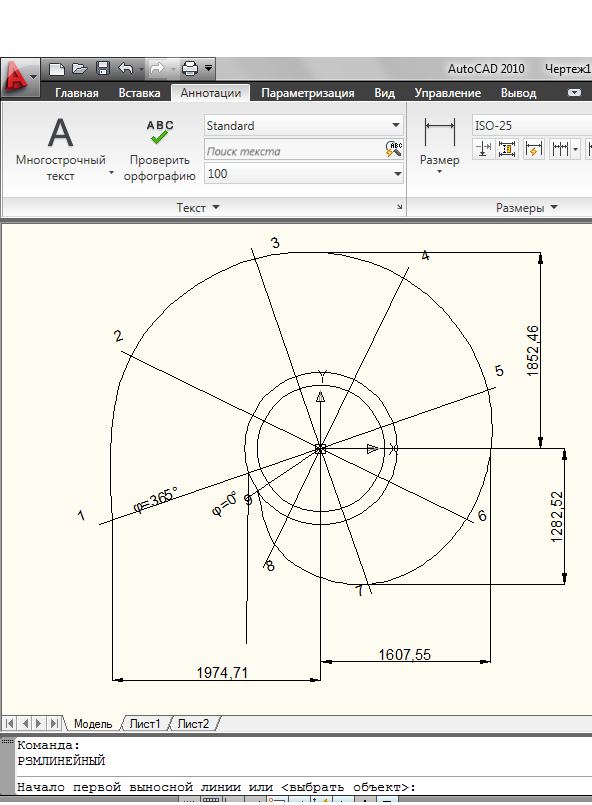This screenshot has width=592, height=805.
Task: Switch to the Вид tab
Action: click(x=384, y=93)
